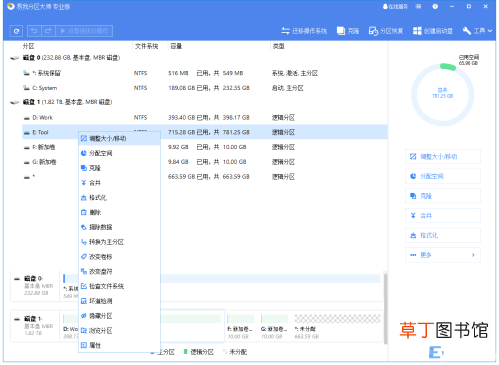499x365 pixels.
Task: Click the 未分配 legend entry
Action: point(235,352)
